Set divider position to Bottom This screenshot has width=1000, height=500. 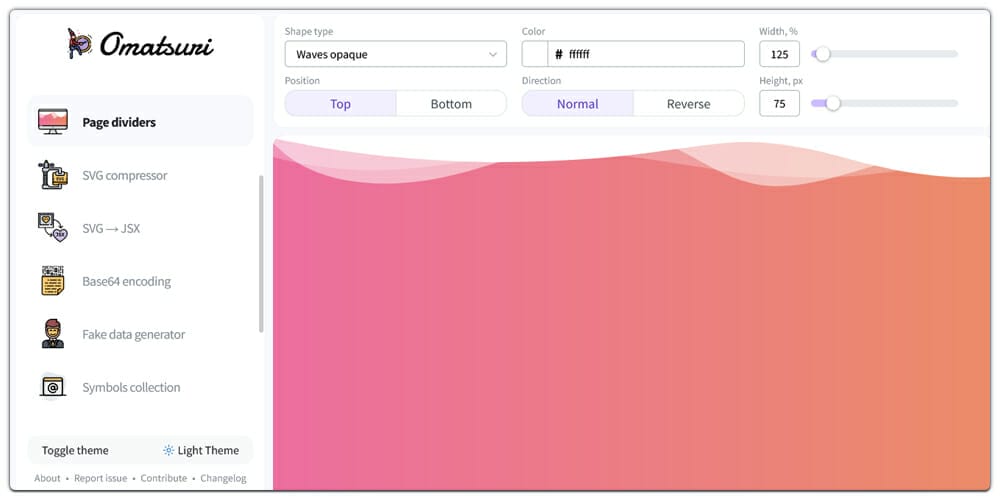pyautogui.click(x=451, y=104)
